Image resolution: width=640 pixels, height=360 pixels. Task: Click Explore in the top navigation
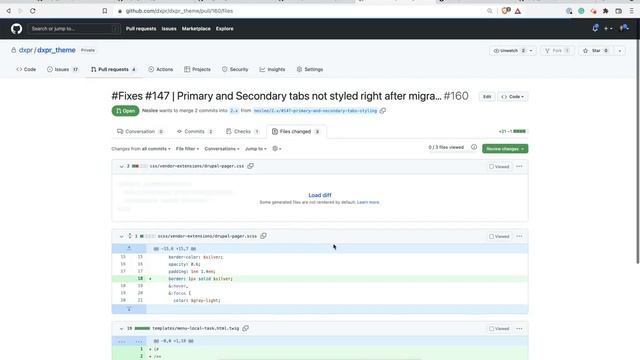[x=224, y=29]
